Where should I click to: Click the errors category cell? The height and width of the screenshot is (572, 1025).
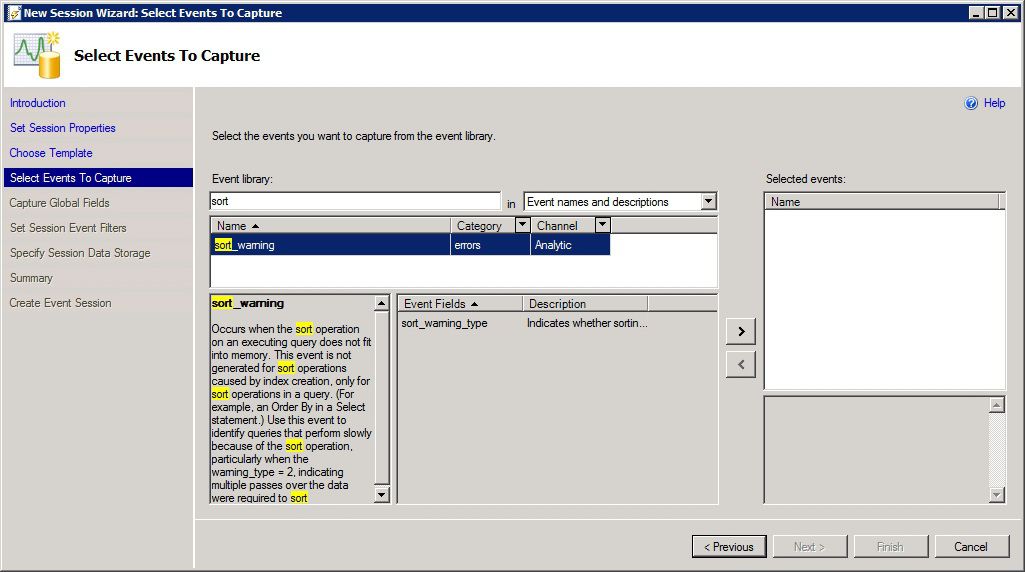click(490, 245)
